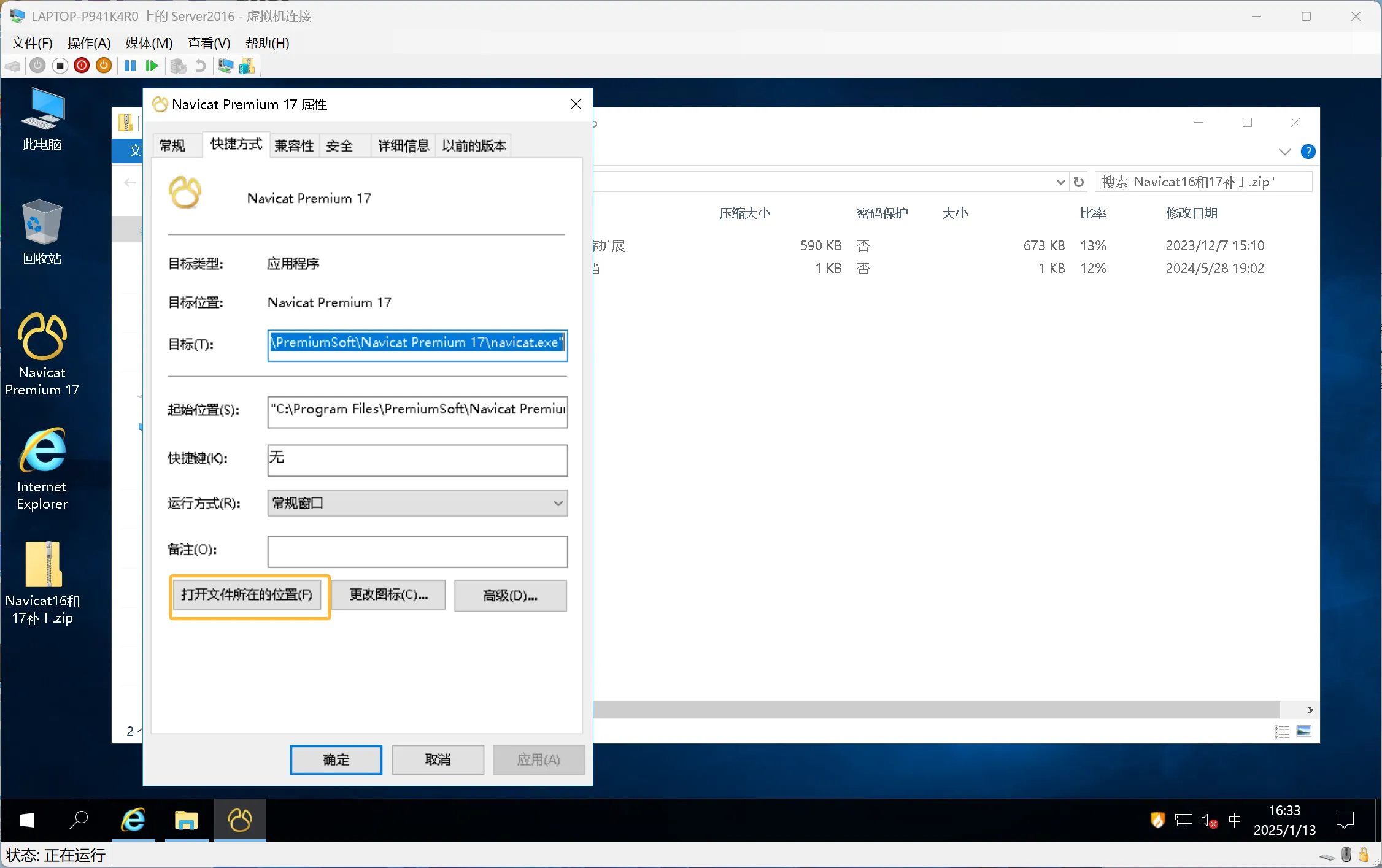Click the 快捷键(K) field showing 无
Screen dimensions: 1382x868
(x=417, y=460)
